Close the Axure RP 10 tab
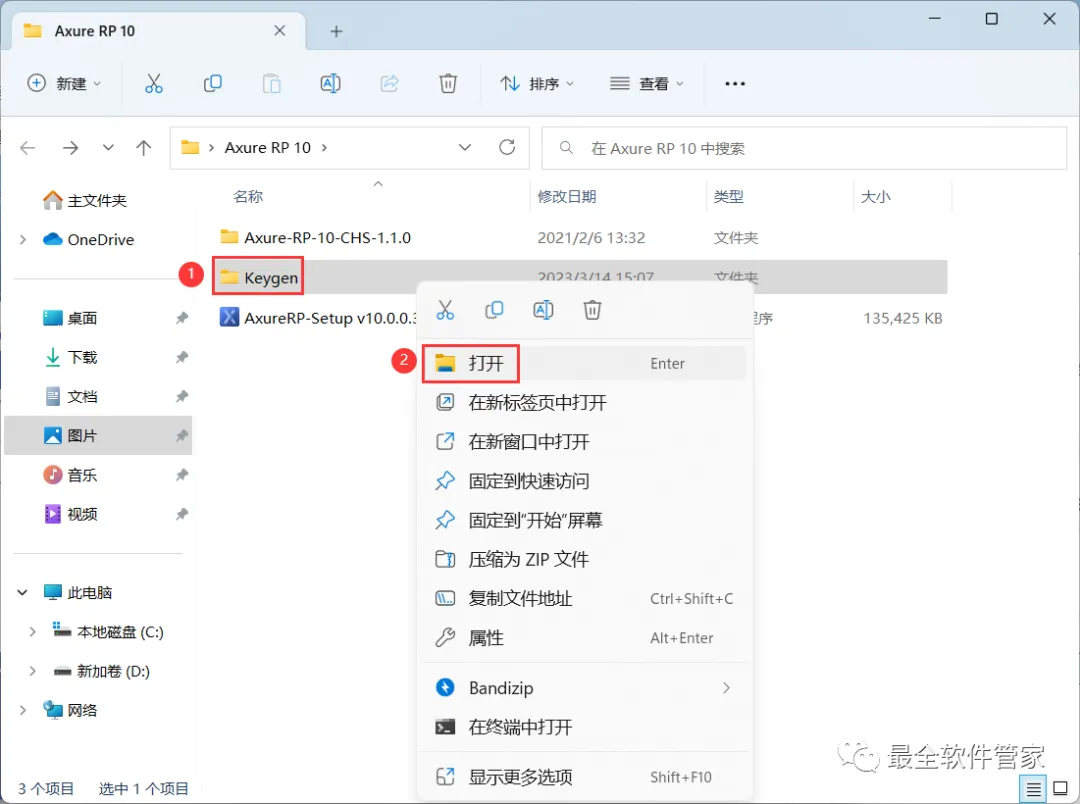The width and height of the screenshot is (1080, 804). click(x=280, y=31)
